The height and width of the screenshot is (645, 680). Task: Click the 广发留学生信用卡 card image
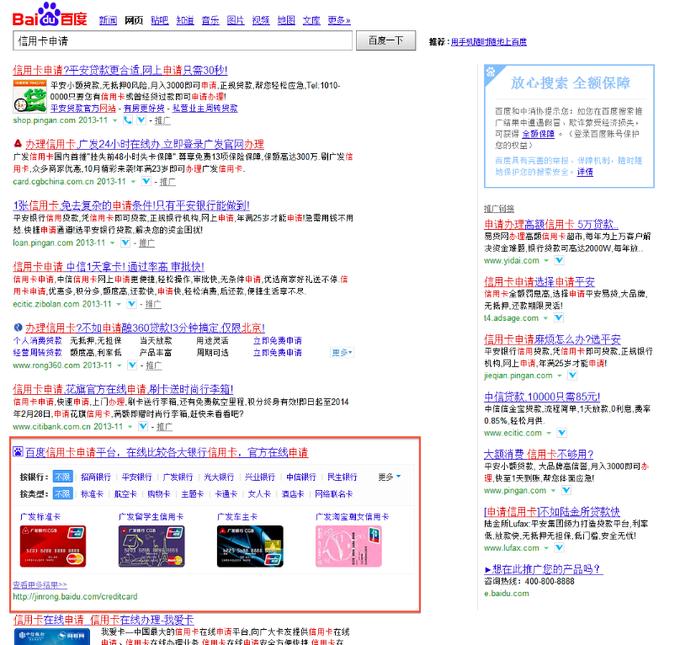coord(151,546)
